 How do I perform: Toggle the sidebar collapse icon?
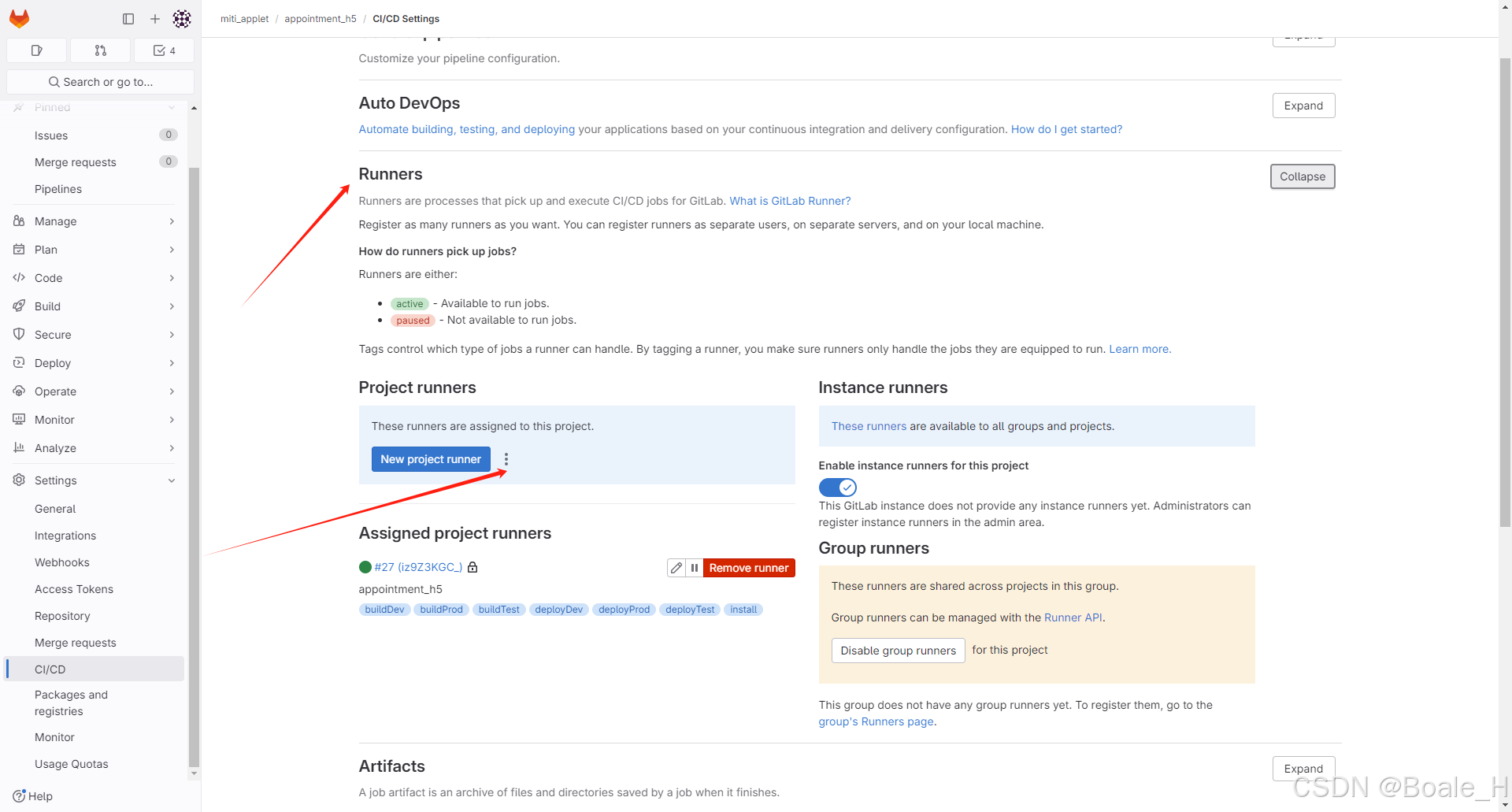(128, 18)
